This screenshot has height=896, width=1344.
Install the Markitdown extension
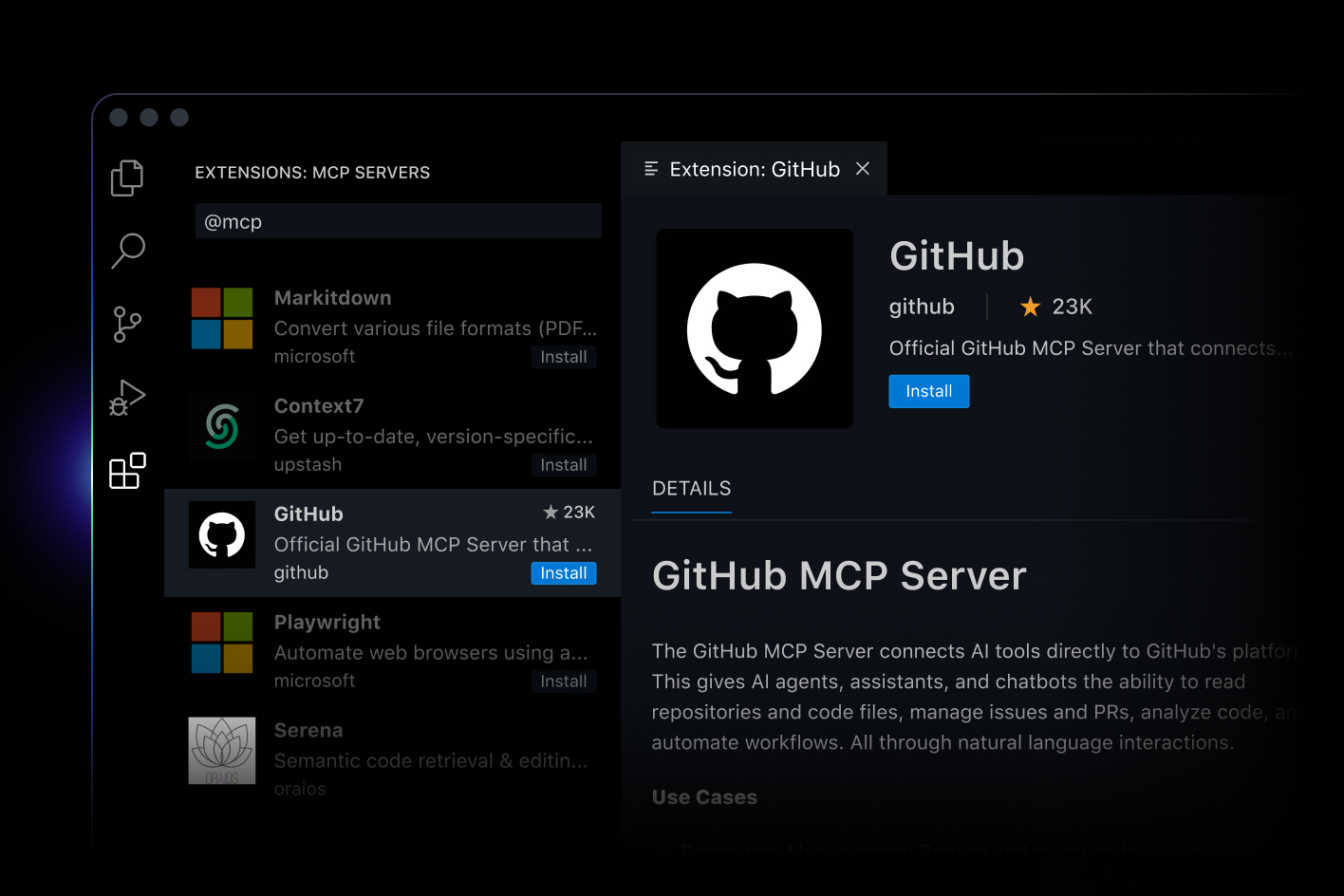coord(564,357)
